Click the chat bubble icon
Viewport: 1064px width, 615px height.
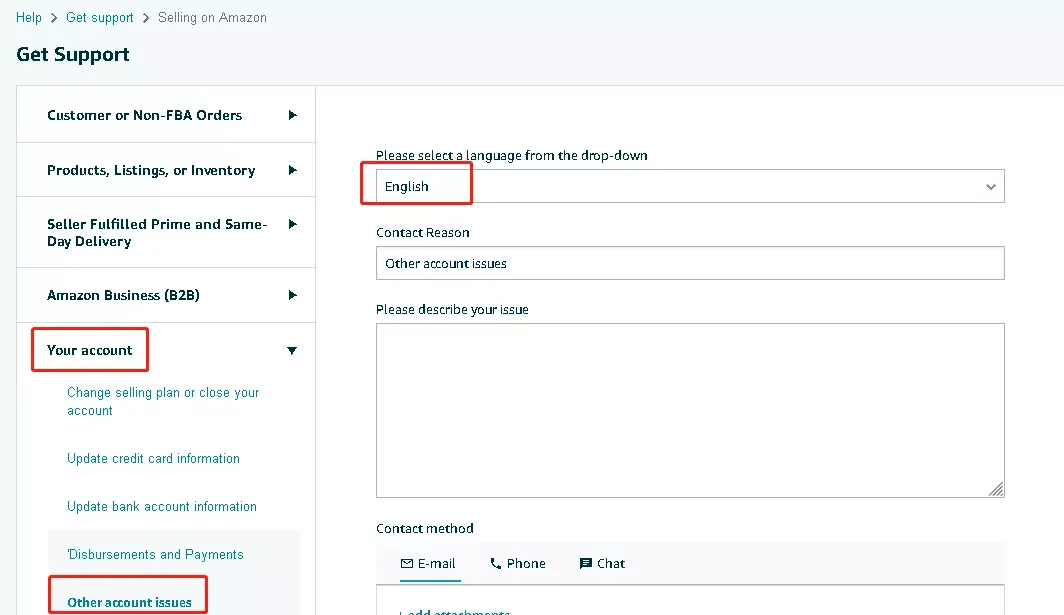coord(586,563)
